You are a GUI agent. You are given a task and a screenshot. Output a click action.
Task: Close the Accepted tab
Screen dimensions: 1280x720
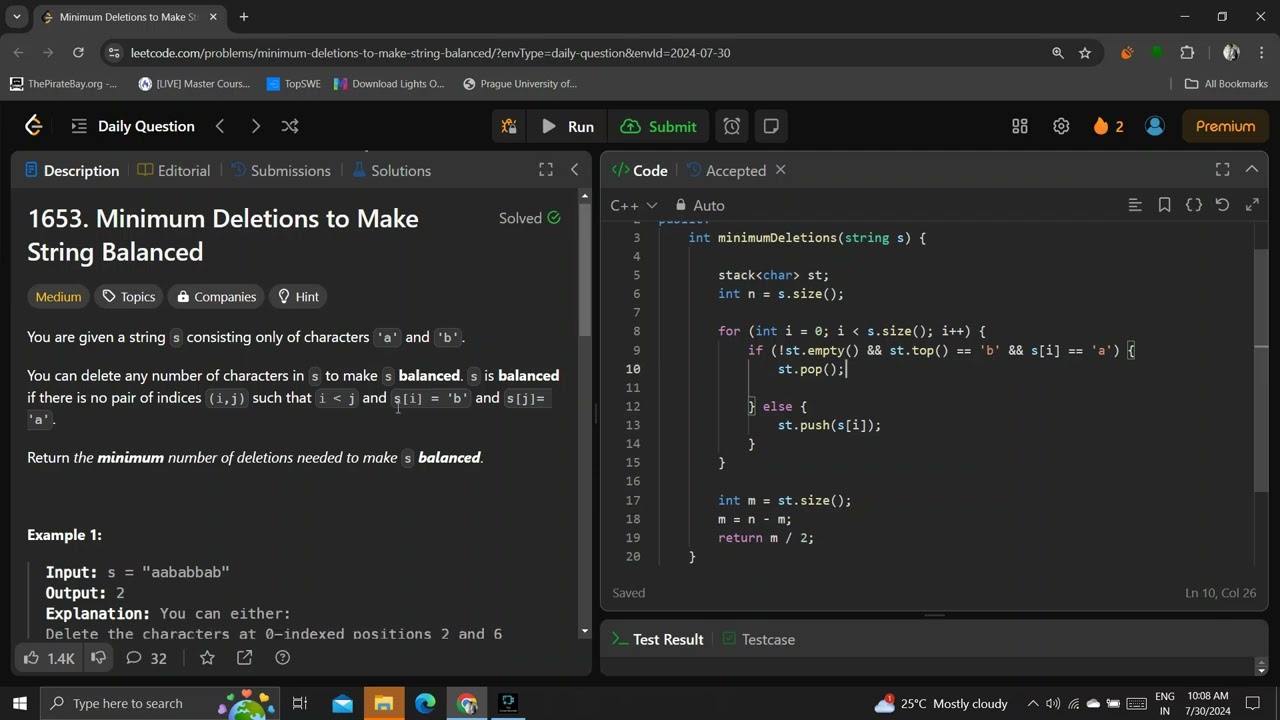781,170
